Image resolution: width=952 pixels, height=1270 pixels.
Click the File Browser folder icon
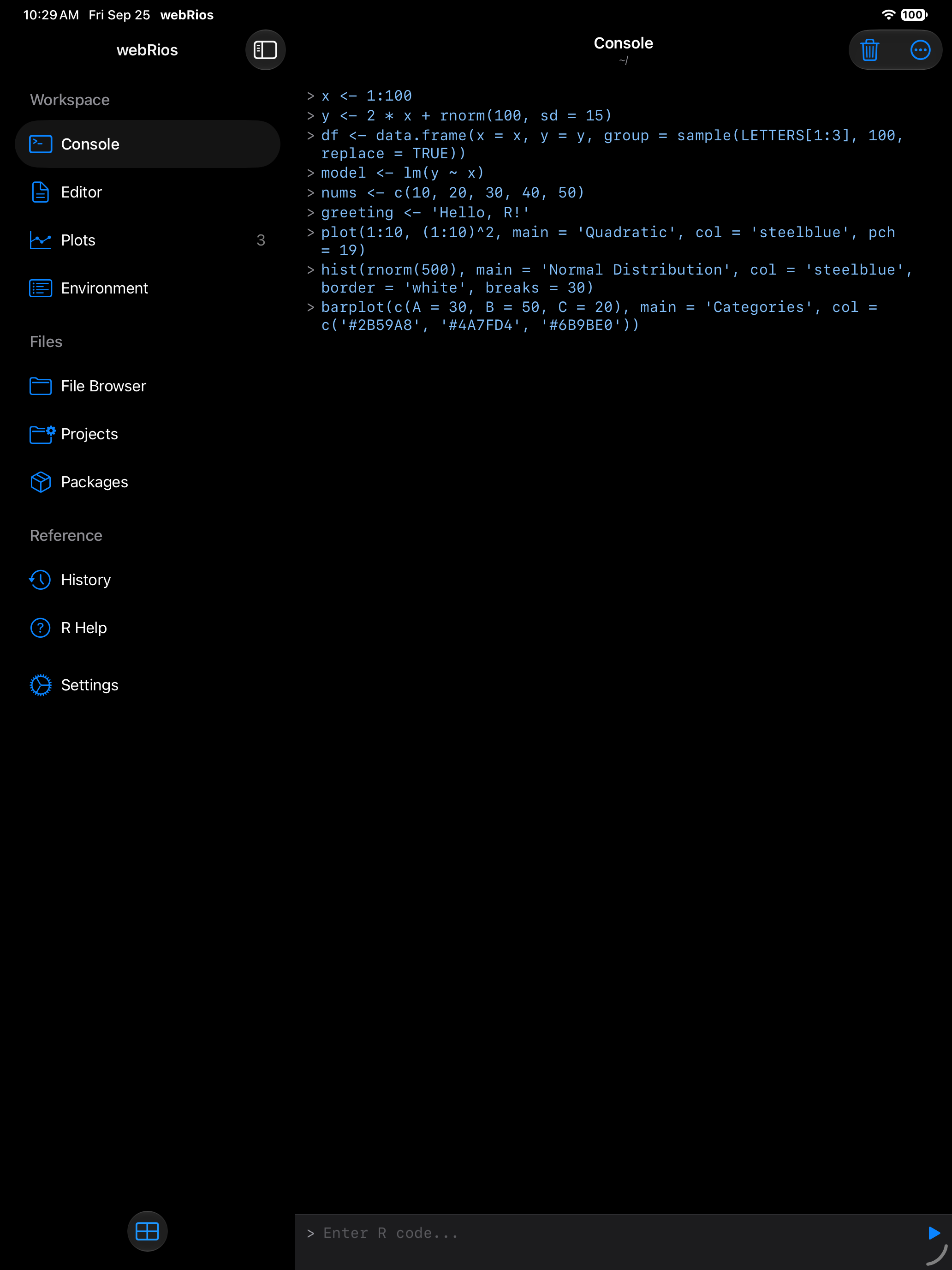pyautogui.click(x=41, y=386)
